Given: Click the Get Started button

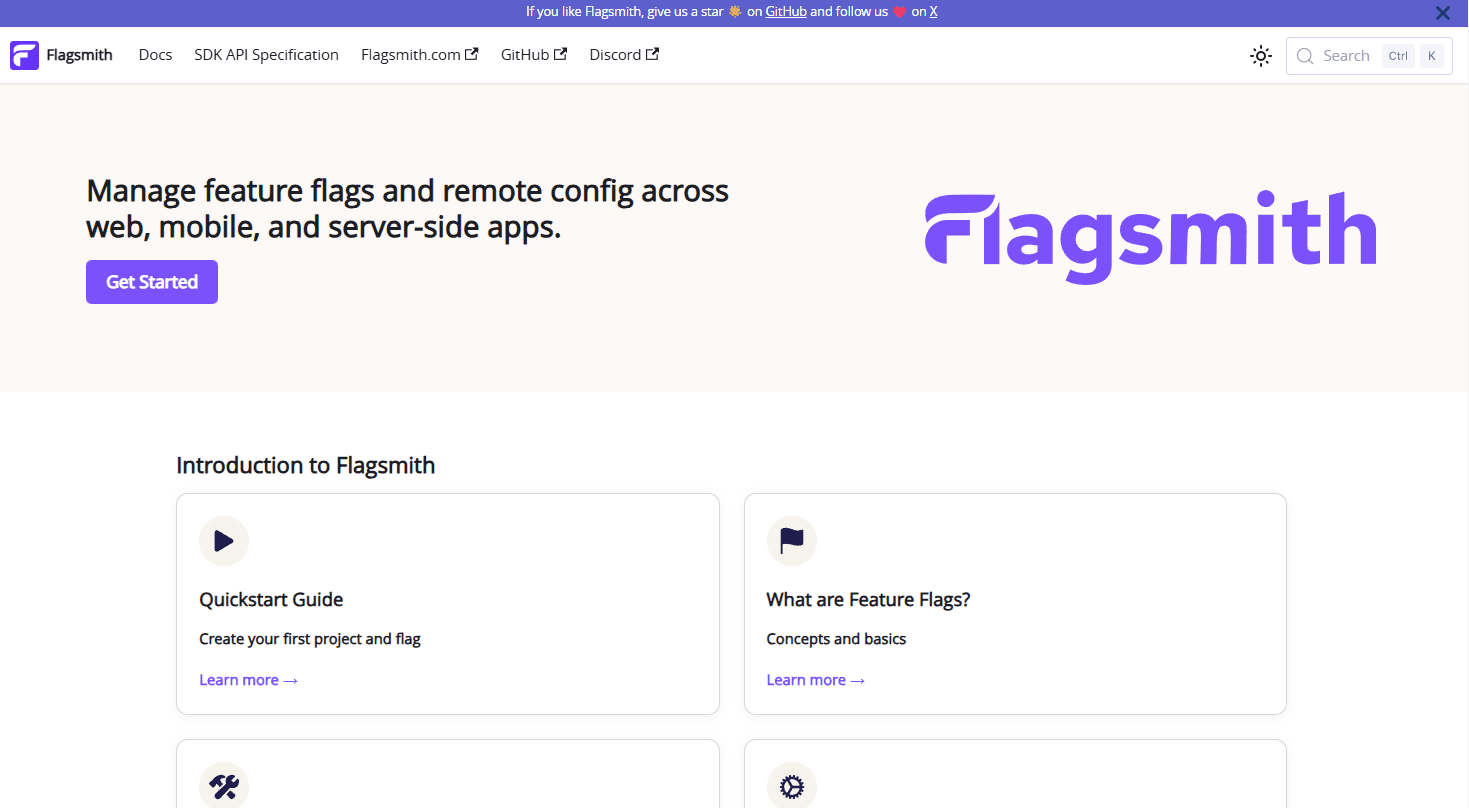Looking at the screenshot, I should click(x=152, y=282).
